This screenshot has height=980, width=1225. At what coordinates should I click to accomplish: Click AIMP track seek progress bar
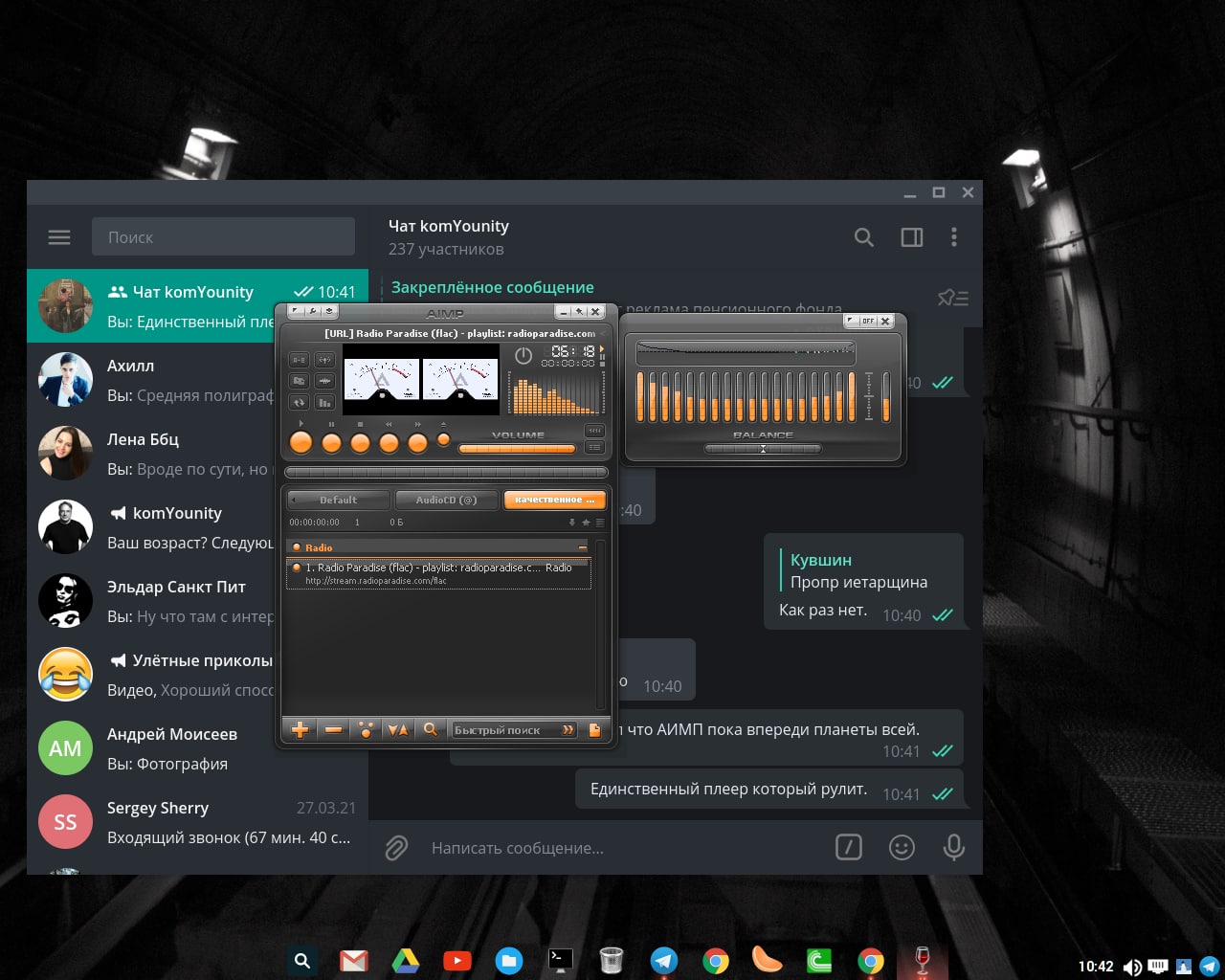[446, 472]
